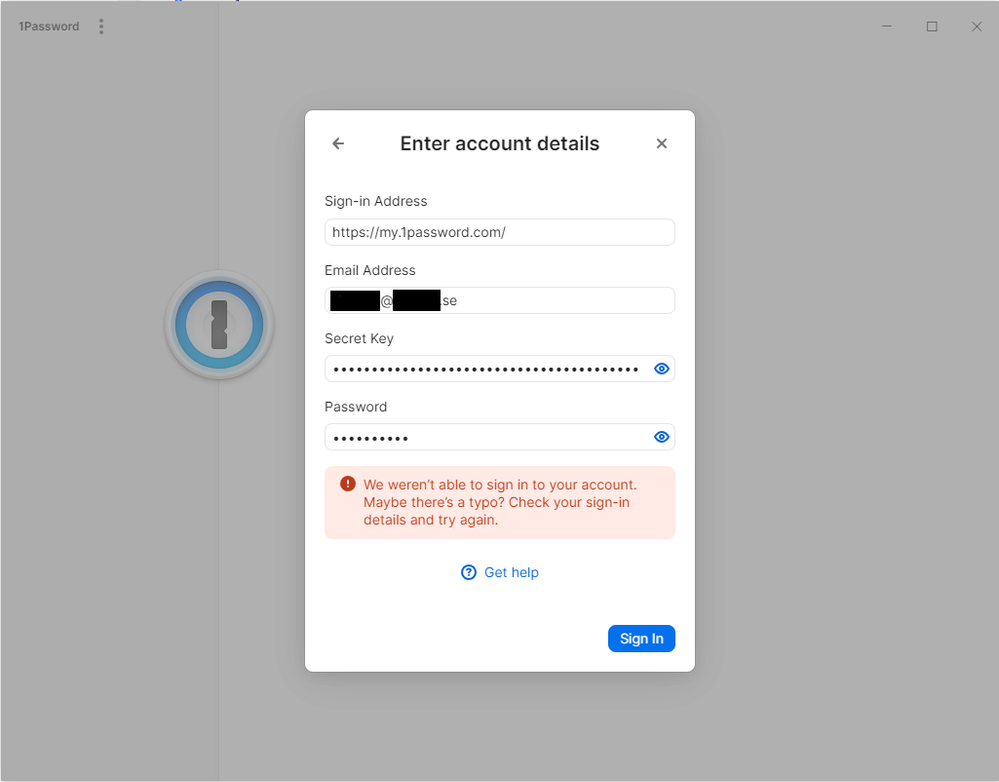This screenshot has width=999, height=782.
Task: Focus the Sign-in Address field
Action: pos(499,232)
